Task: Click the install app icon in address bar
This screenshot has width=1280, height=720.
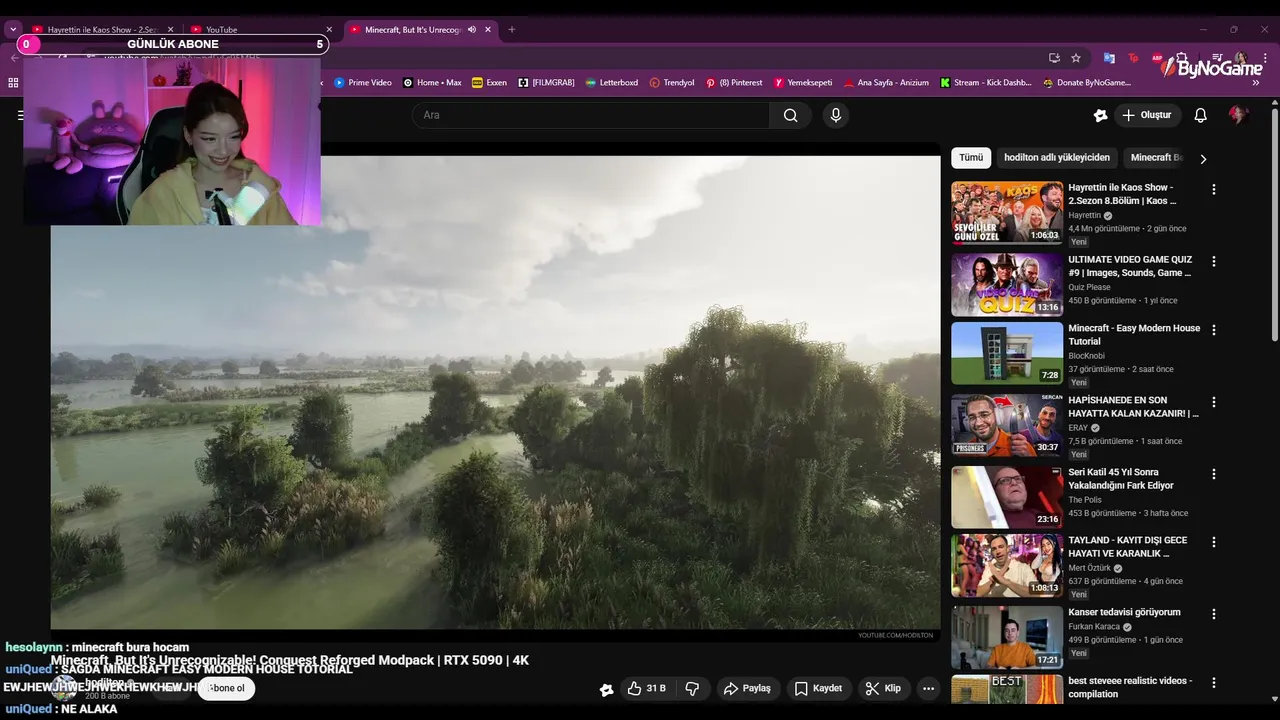Action: point(1054,58)
